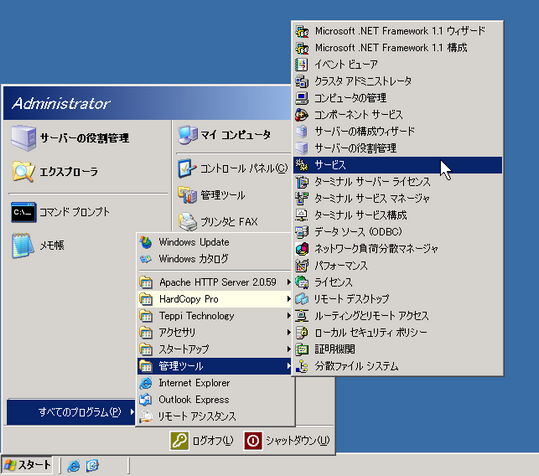
Task: Click the Component Services (コンポーネント サービス) icon
Action: (302, 115)
